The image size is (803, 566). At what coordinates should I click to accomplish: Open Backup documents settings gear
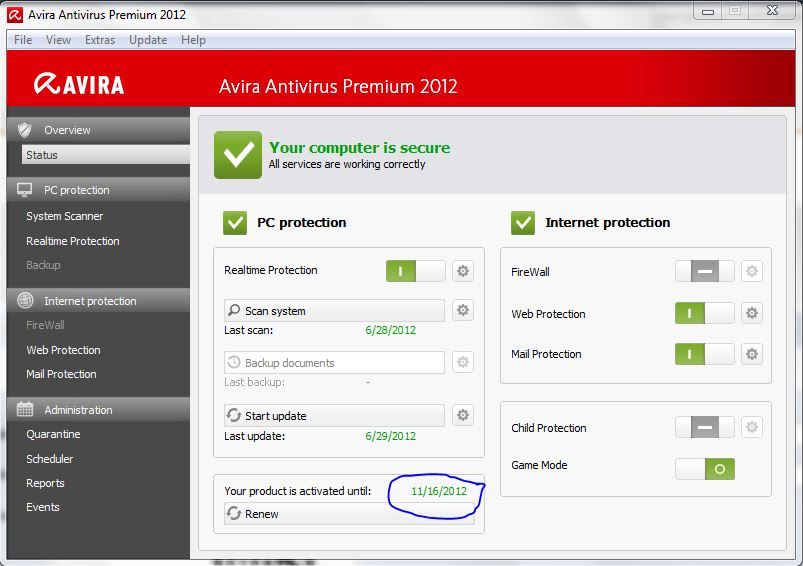[x=462, y=362]
